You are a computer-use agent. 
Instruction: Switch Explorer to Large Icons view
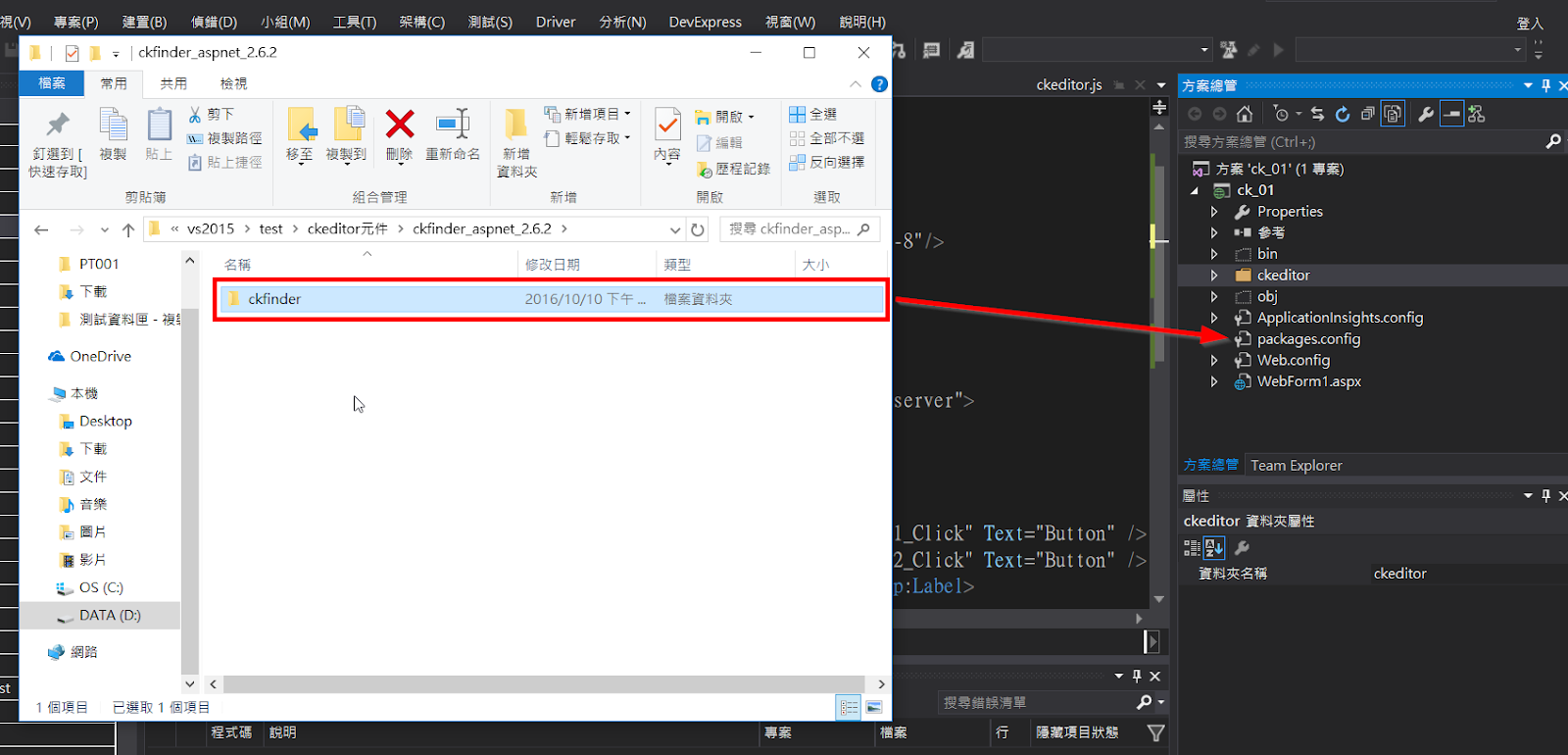(x=874, y=707)
